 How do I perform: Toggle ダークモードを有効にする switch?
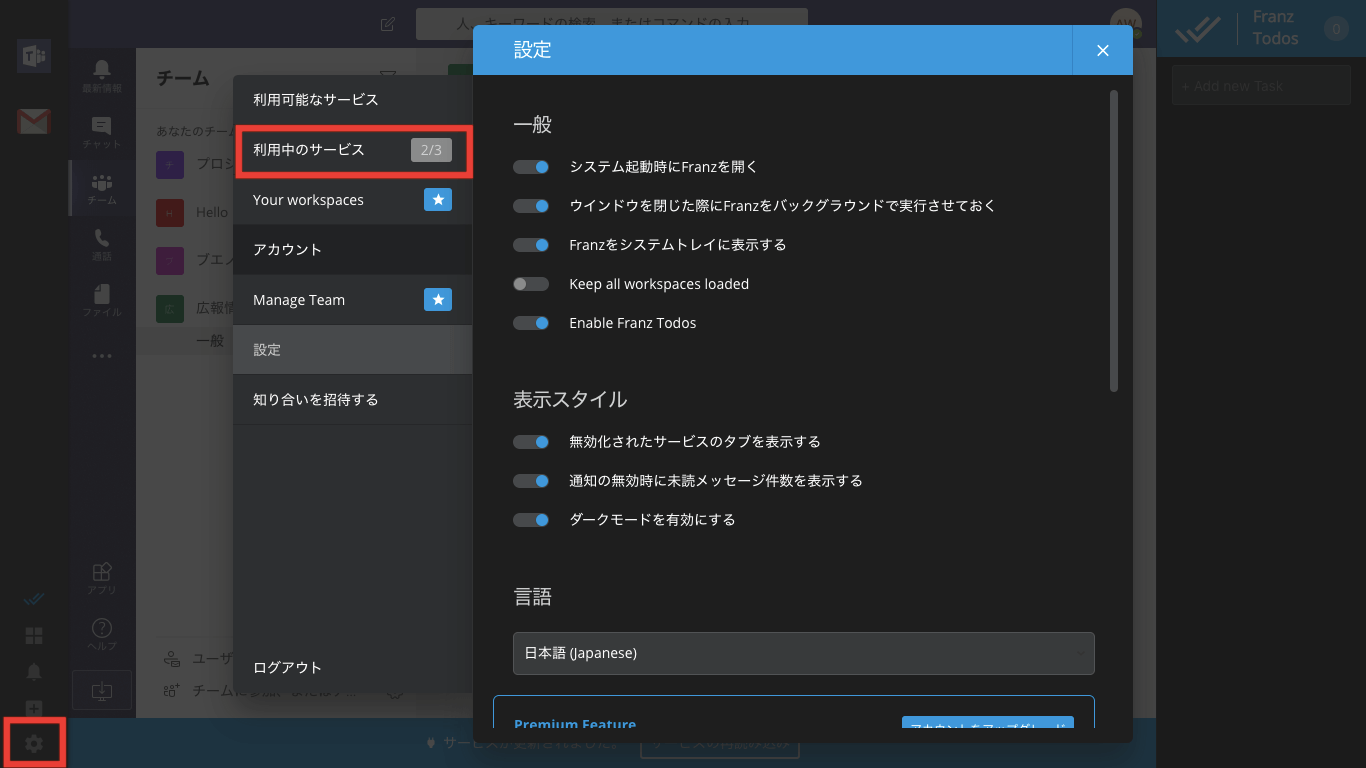coord(531,520)
